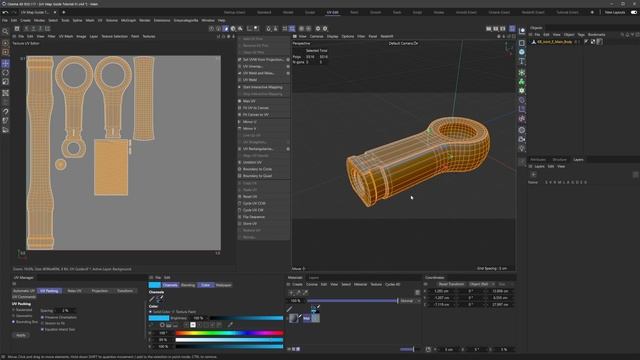640x360 pixels.
Task: Open the UV Mesh menu in texture editor
Action: pos(65,36)
